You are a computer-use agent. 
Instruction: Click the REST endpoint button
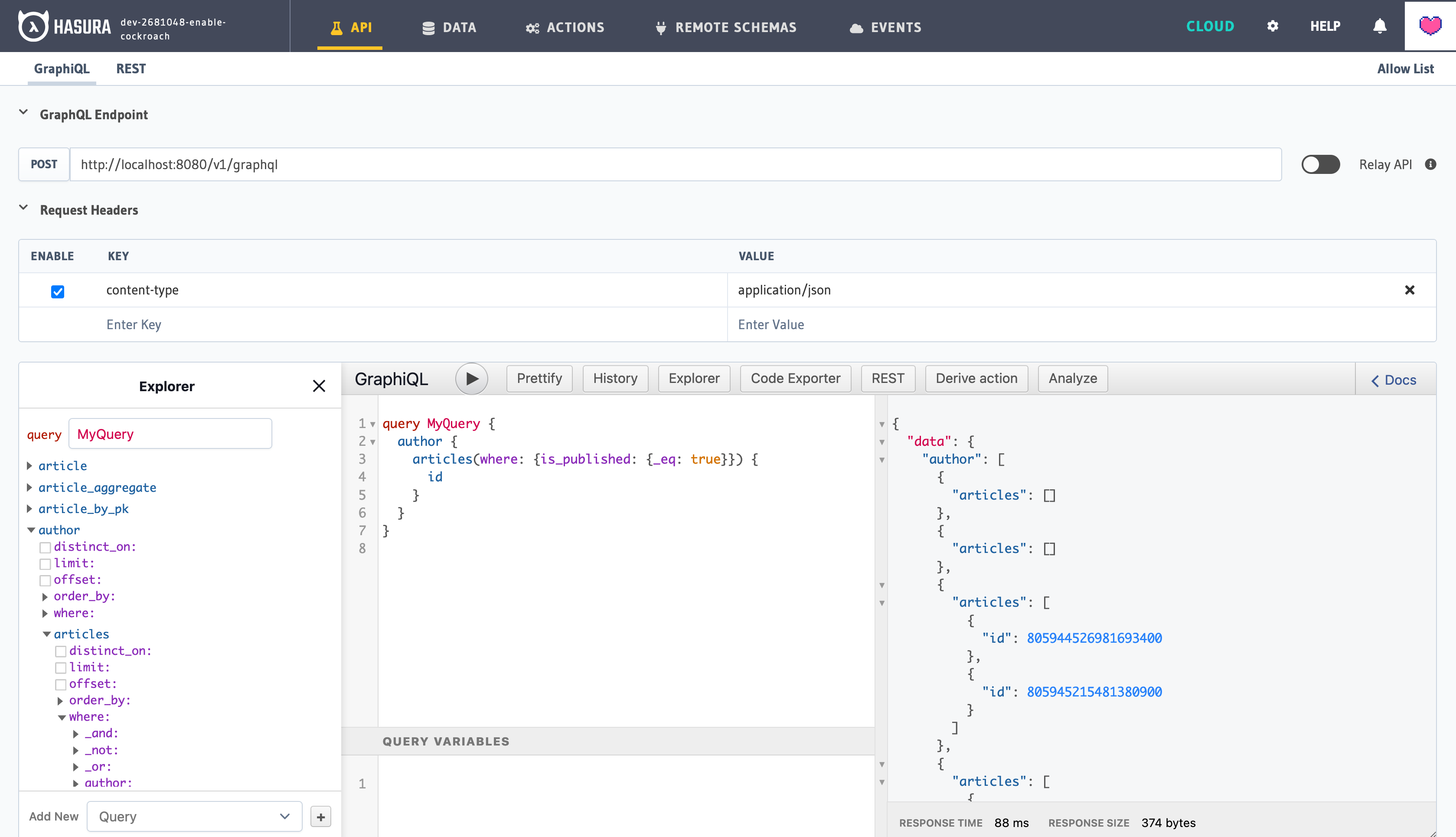(887, 378)
